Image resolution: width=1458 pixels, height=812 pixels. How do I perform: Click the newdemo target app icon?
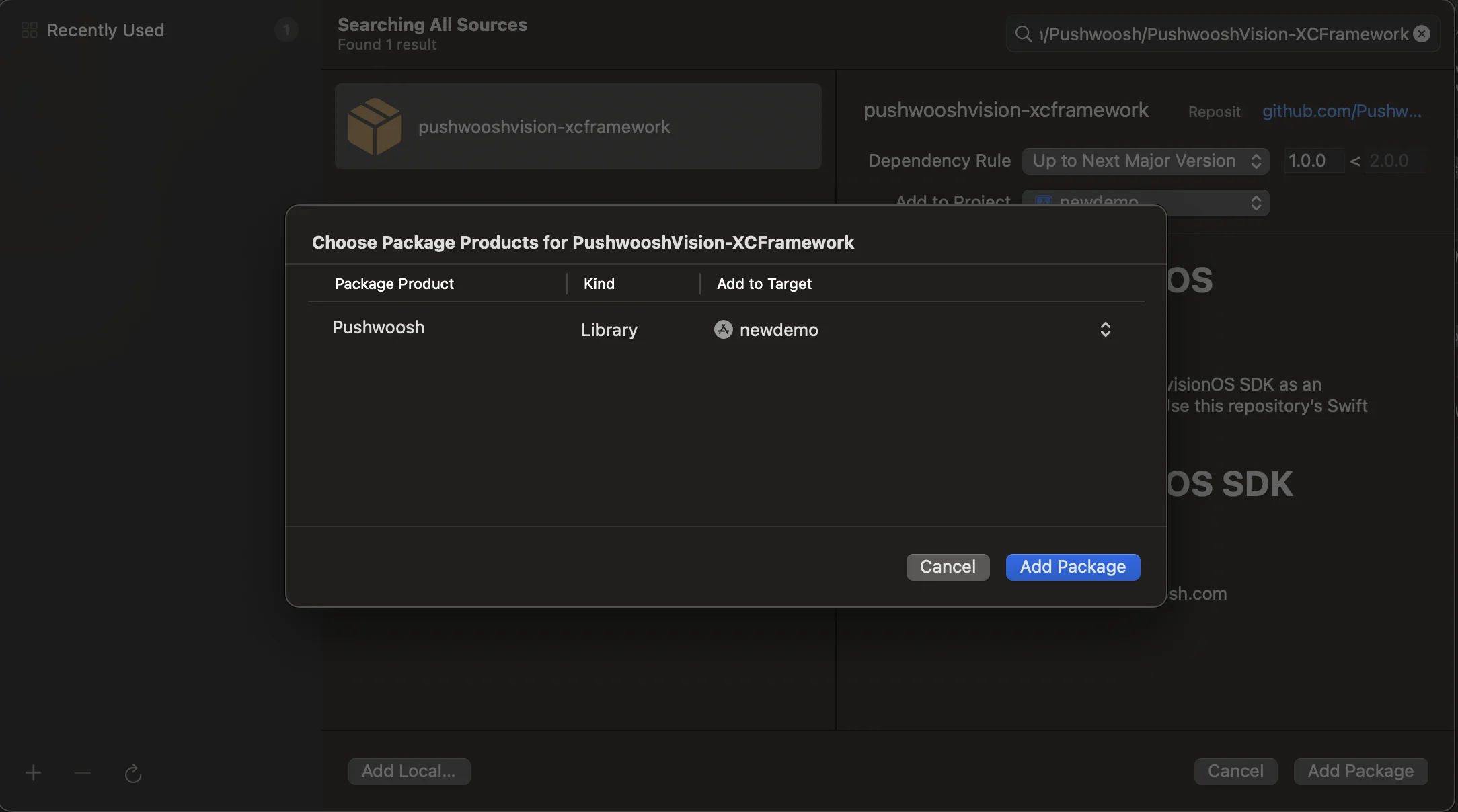click(x=723, y=329)
